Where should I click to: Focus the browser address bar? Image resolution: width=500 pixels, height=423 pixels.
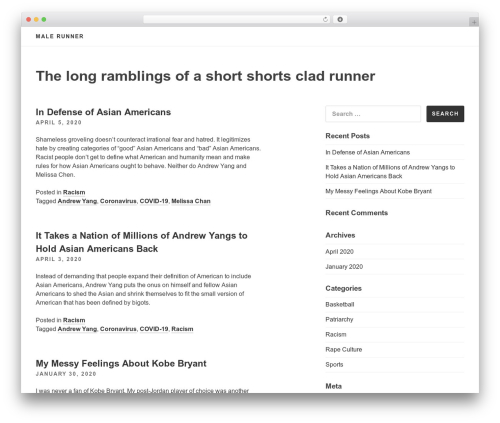pyautogui.click(x=236, y=20)
